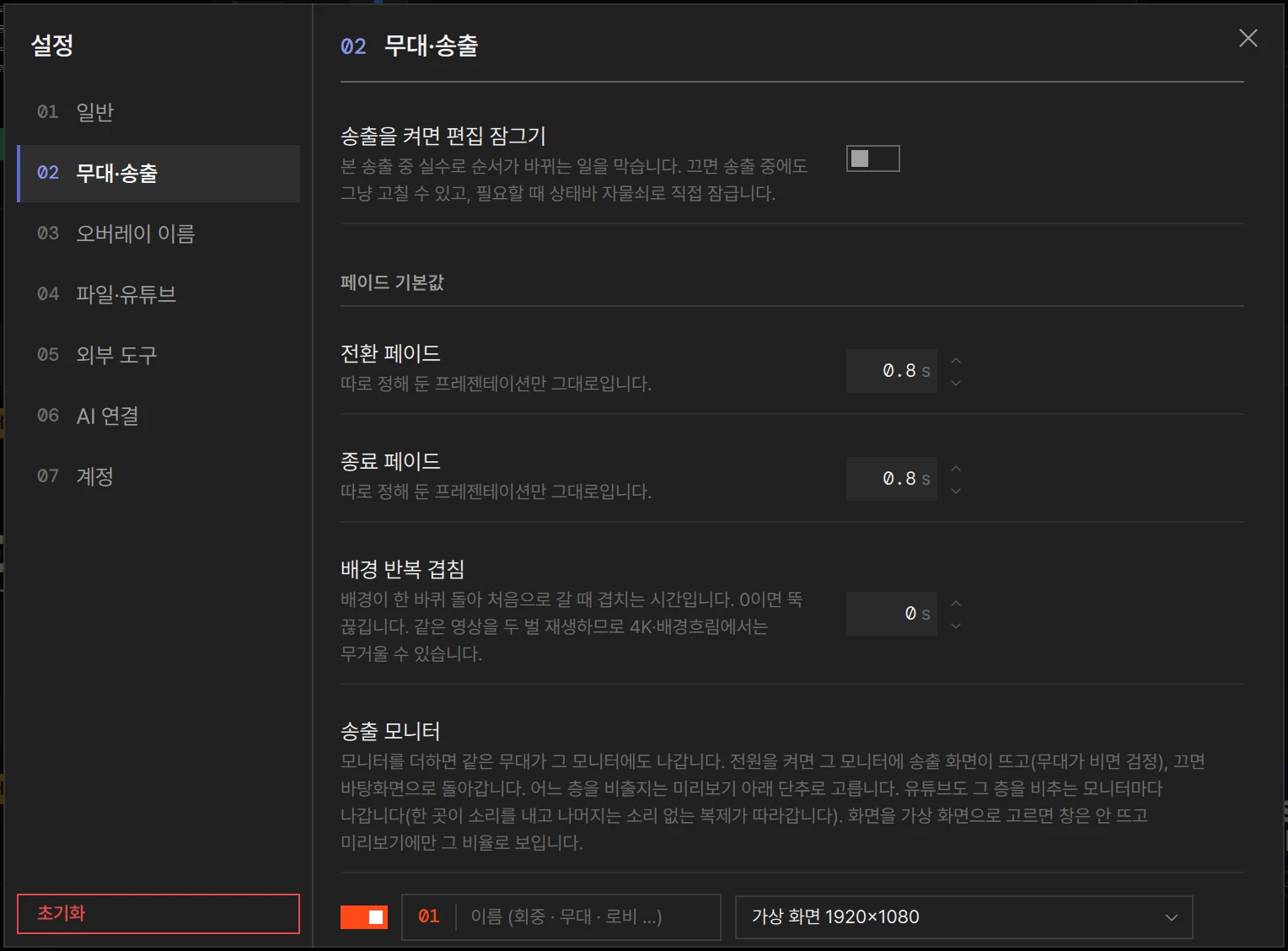Show the AI 연결 settings section
1288x951 pixels.
click(x=158, y=416)
